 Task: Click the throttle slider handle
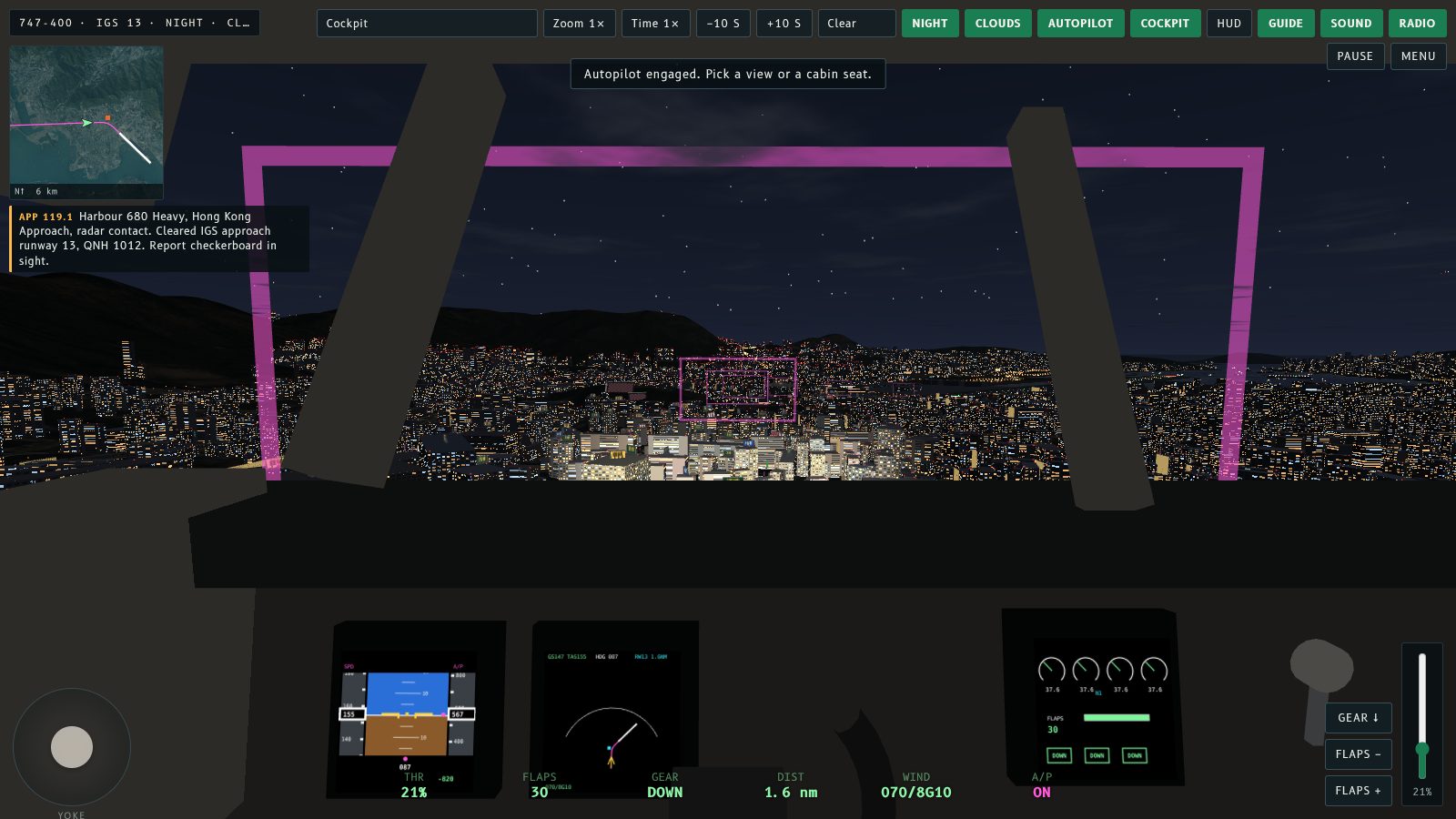[1421, 749]
